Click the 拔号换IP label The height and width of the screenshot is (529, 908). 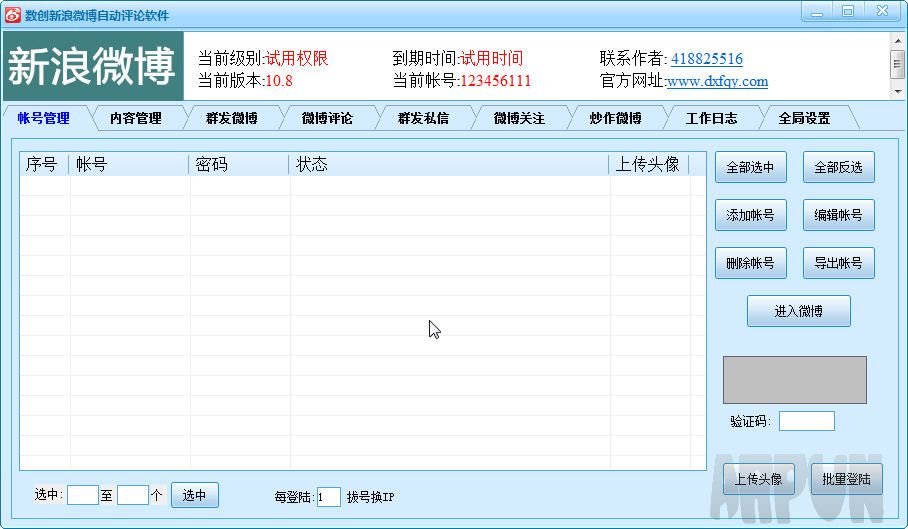pos(371,497)
